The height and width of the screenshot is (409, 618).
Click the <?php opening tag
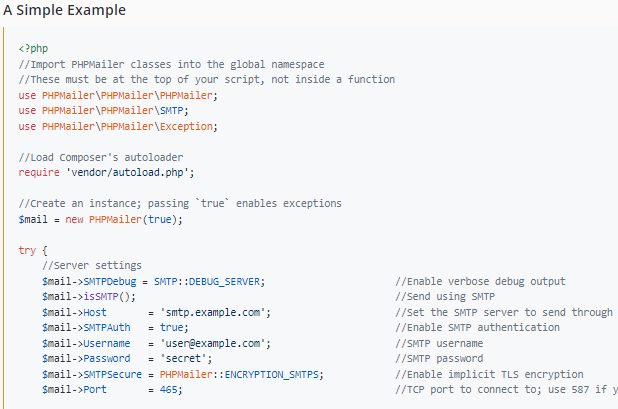pos(33,48)
